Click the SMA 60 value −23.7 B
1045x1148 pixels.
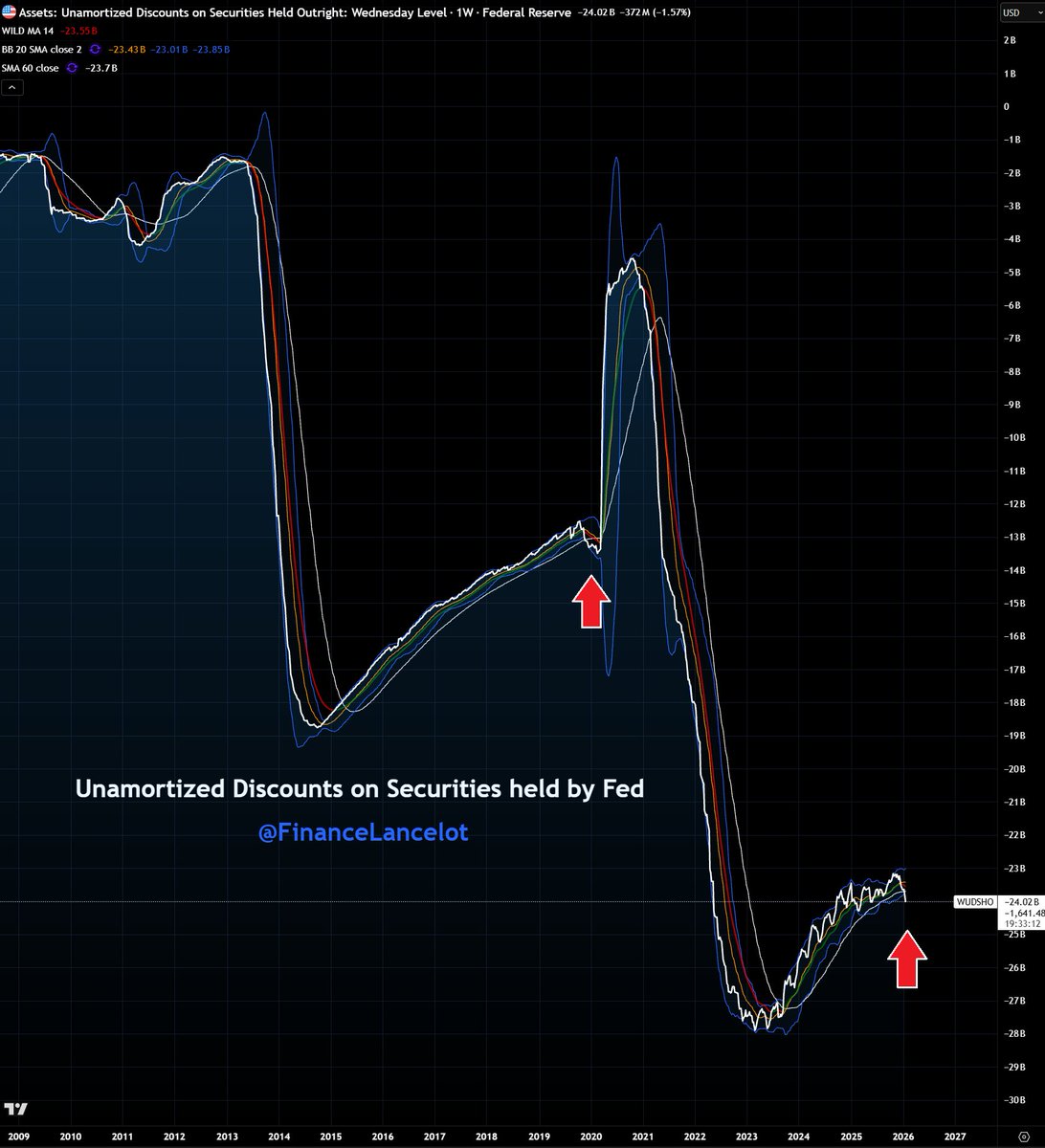click(101, 68)
